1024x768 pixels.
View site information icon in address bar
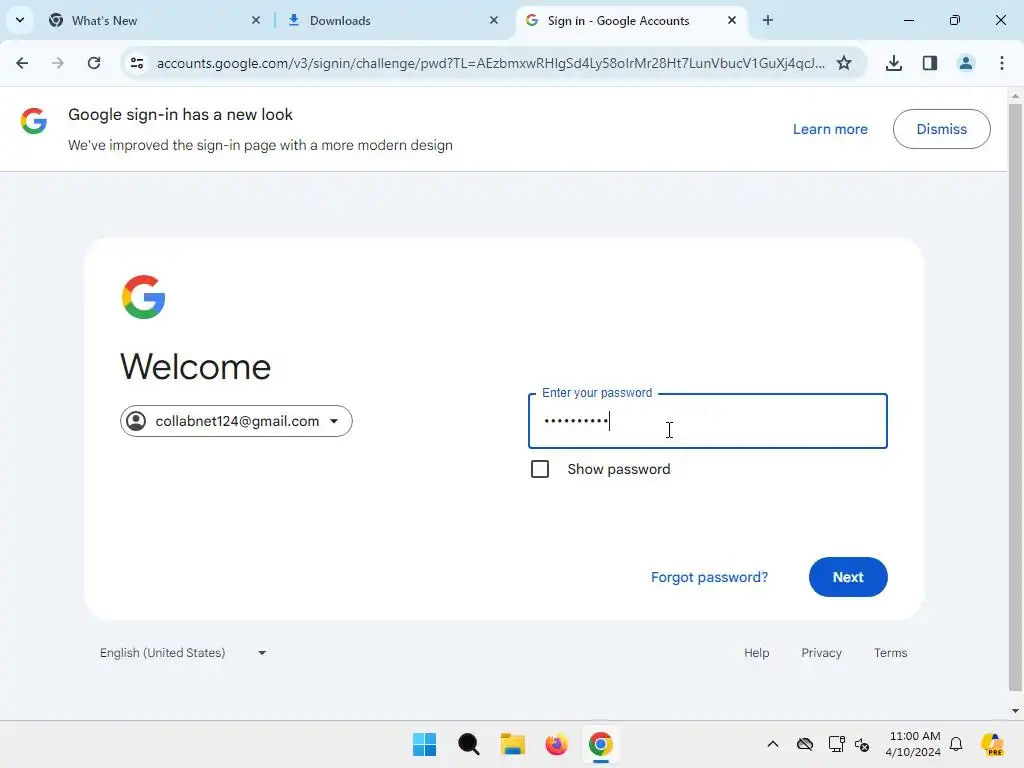(x=137, y=63)
